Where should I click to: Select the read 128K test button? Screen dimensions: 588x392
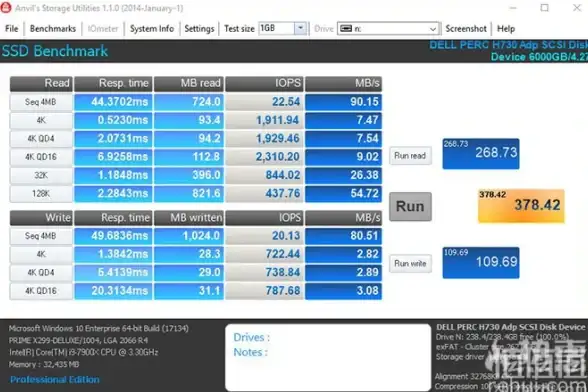(x=41, y=194)
